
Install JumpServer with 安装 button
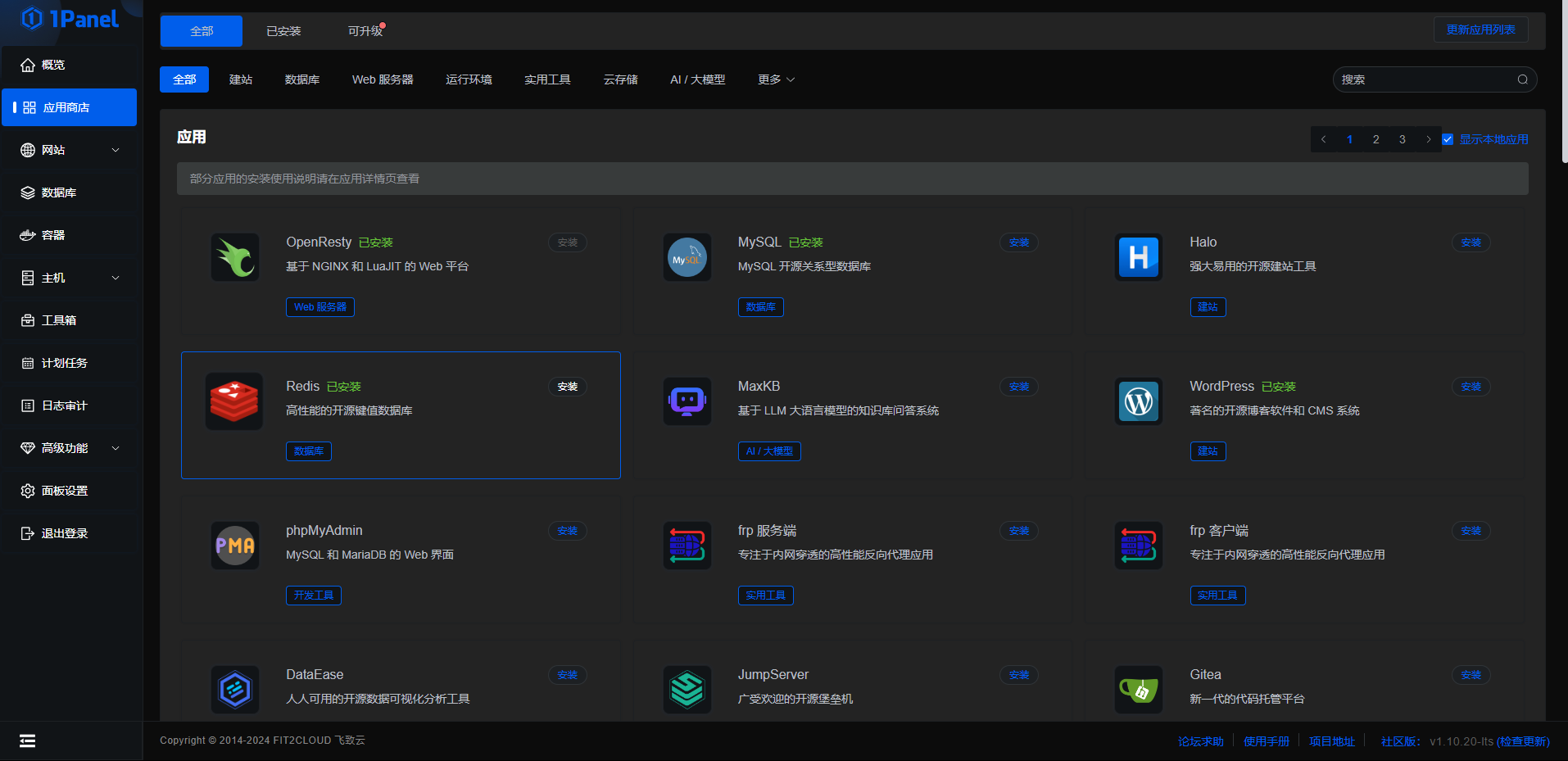pos(1019,675)
